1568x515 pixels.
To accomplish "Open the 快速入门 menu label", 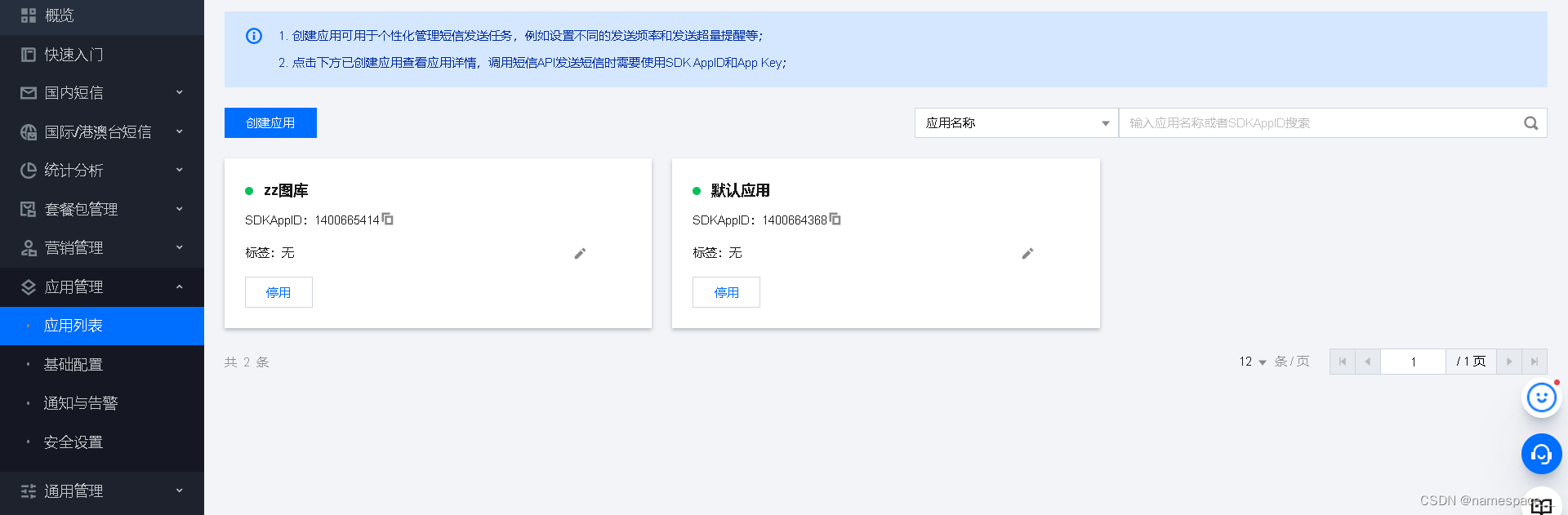I will tap(73, 55).
